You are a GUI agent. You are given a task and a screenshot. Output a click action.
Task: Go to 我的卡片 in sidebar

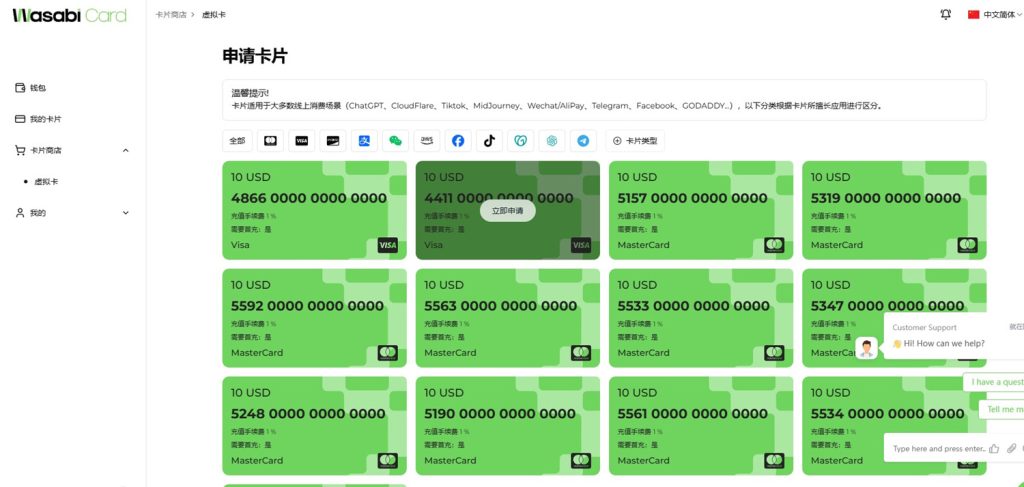pyautogui.click(x=45, y=119)
